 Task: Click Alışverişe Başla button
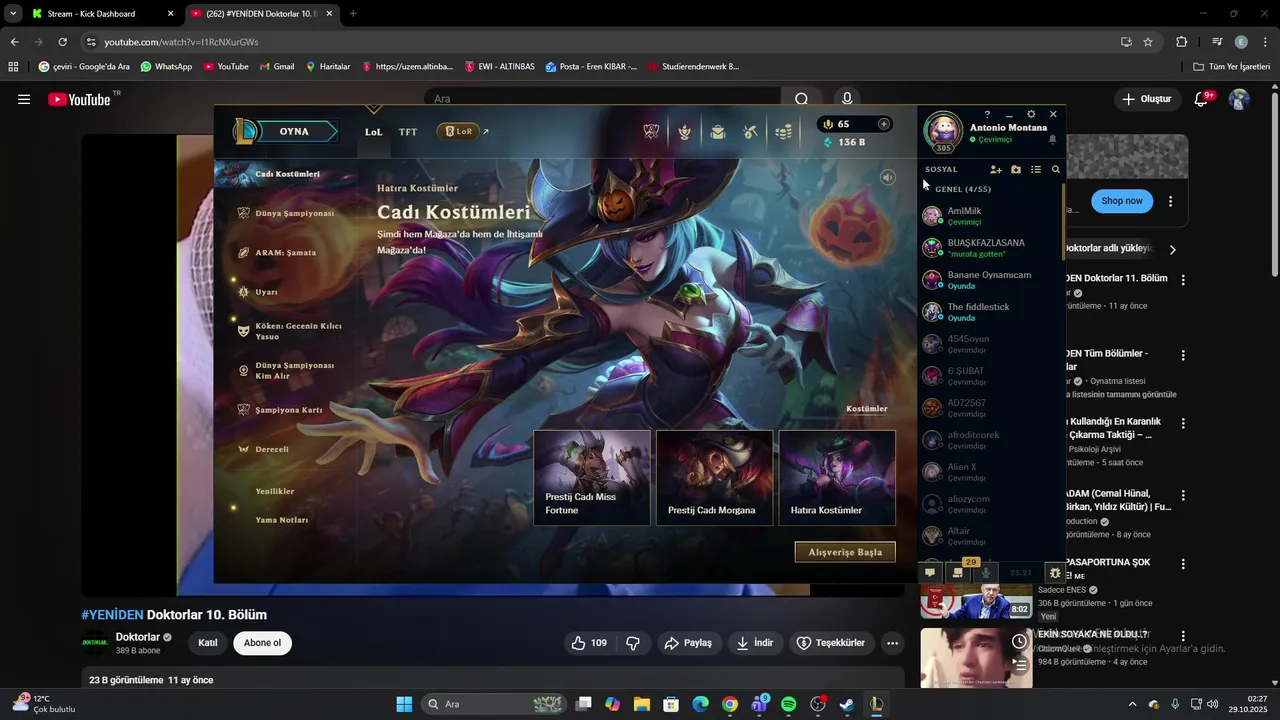coord(845,552)
